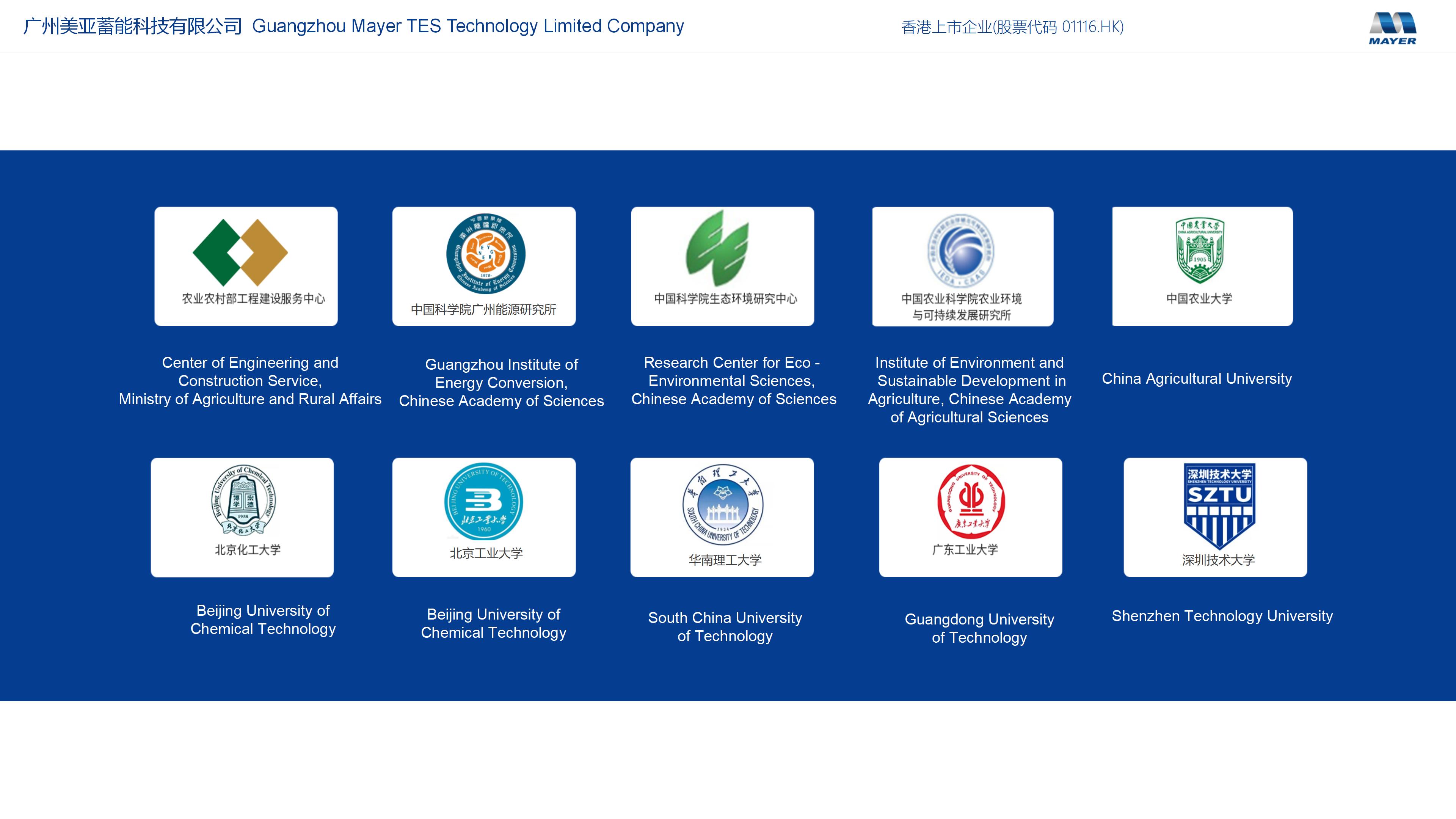The width and height of the screenshot is (1456, 819).
Task: Click the teal 1960 Beijing University seal
Action: tap(484, 501)
